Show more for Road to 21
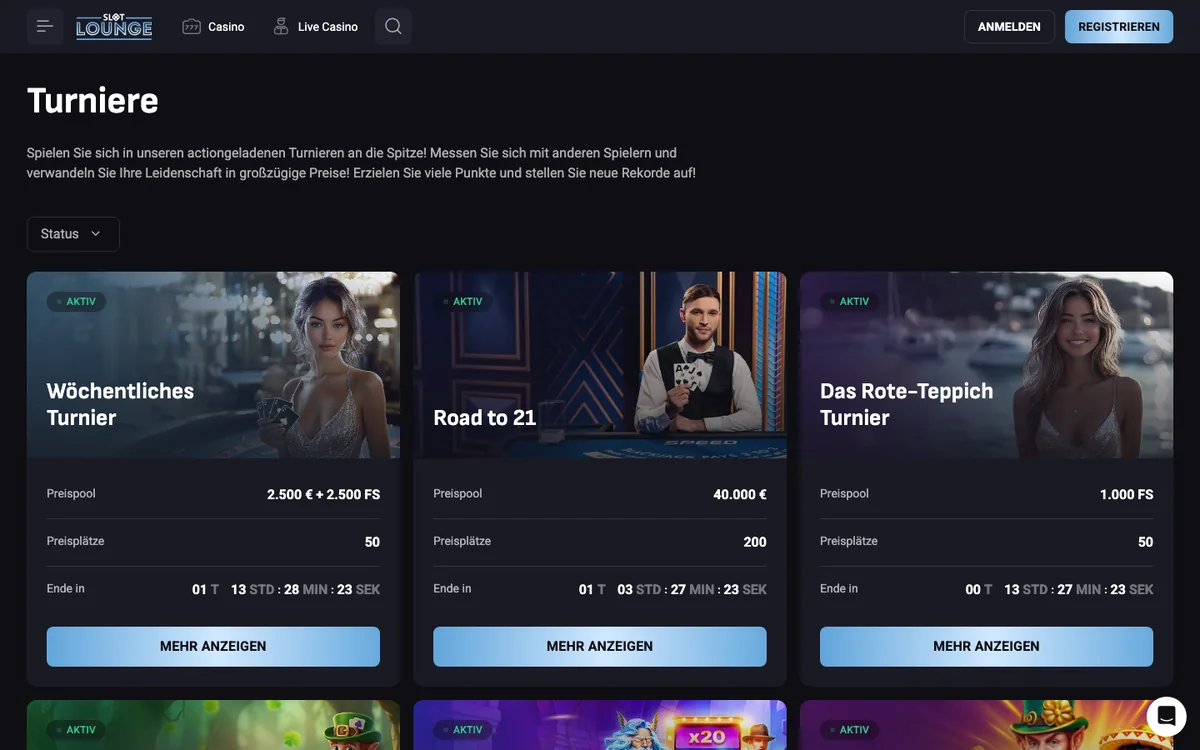 click(600, 646)
